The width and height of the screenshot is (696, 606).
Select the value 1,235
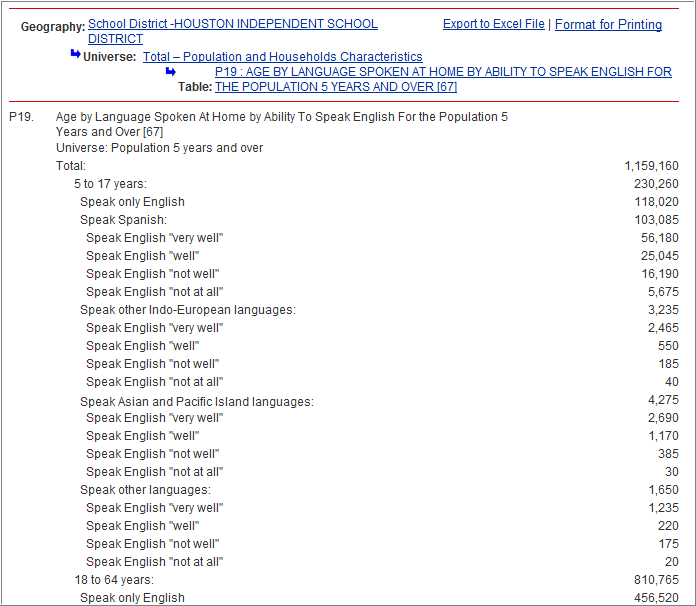664,508
